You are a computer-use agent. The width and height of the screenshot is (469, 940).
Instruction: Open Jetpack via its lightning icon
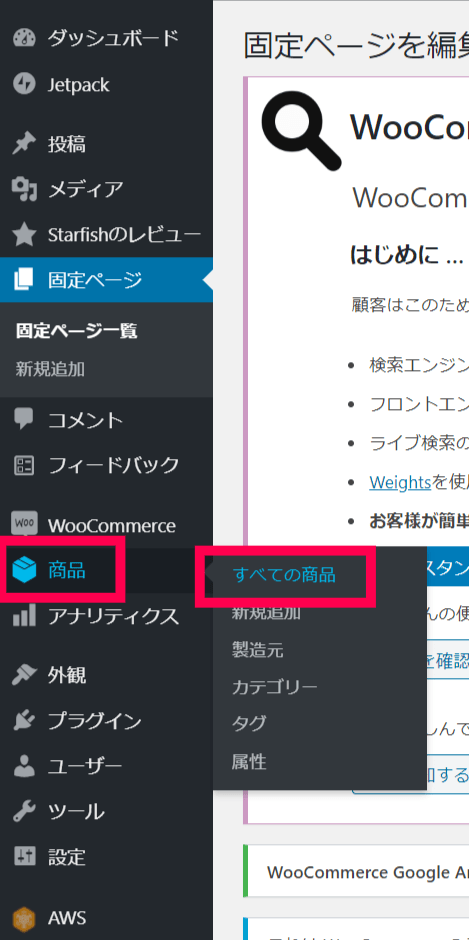[24, 84]
